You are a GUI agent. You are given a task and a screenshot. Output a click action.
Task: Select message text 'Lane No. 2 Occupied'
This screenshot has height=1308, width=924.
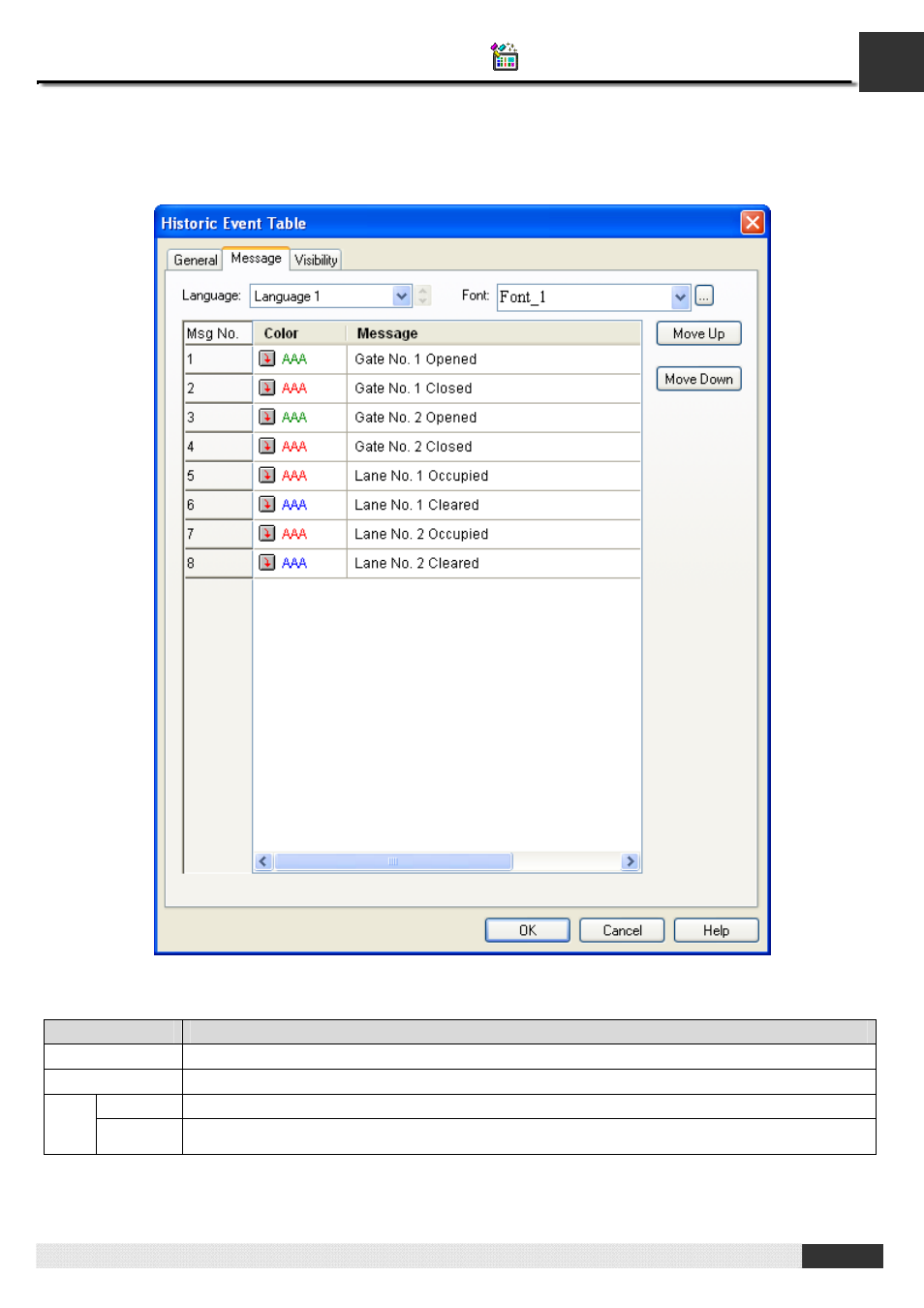coord(421,534)
